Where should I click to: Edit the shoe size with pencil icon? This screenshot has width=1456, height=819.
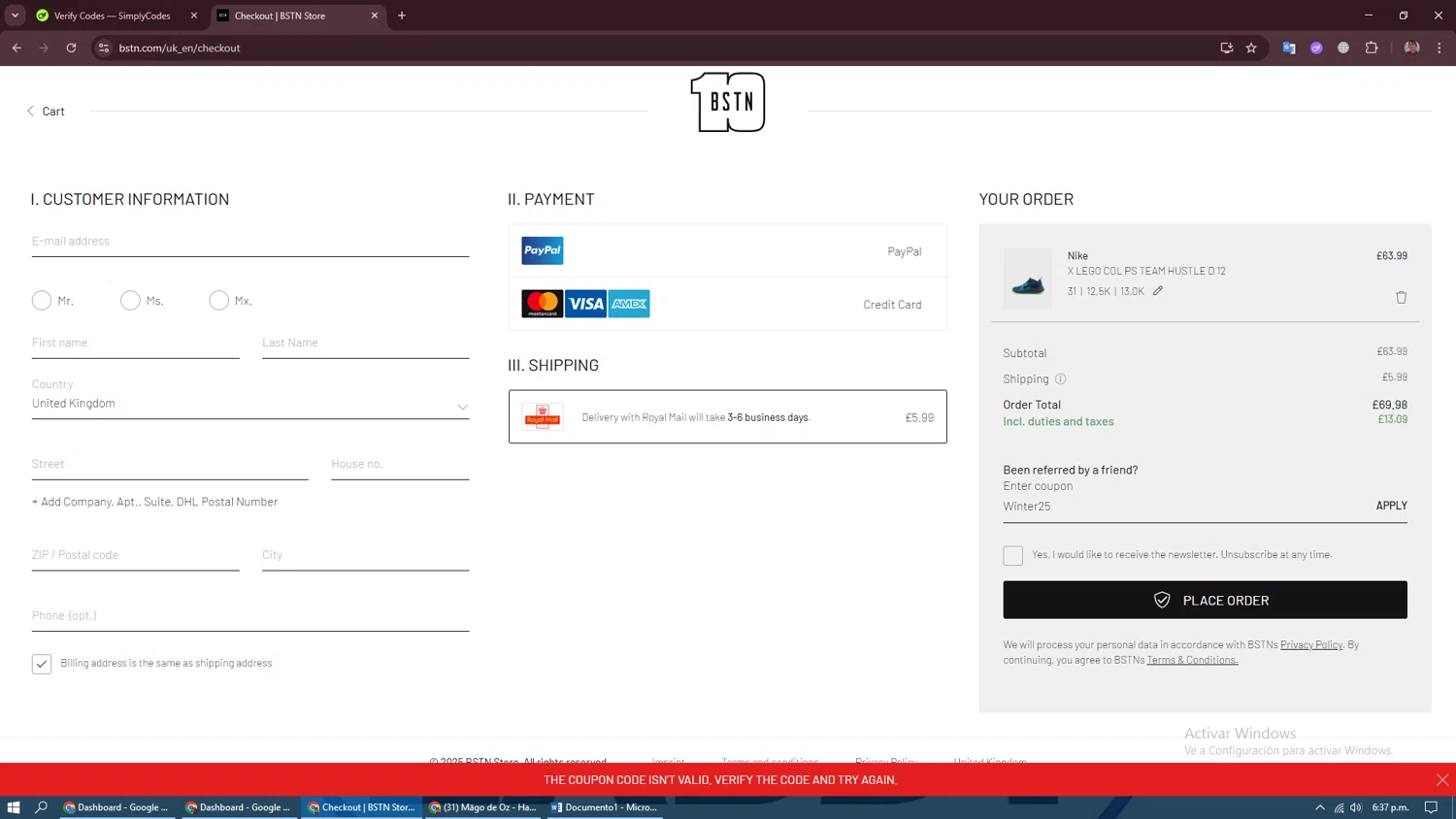click(x=1158, y=291)
